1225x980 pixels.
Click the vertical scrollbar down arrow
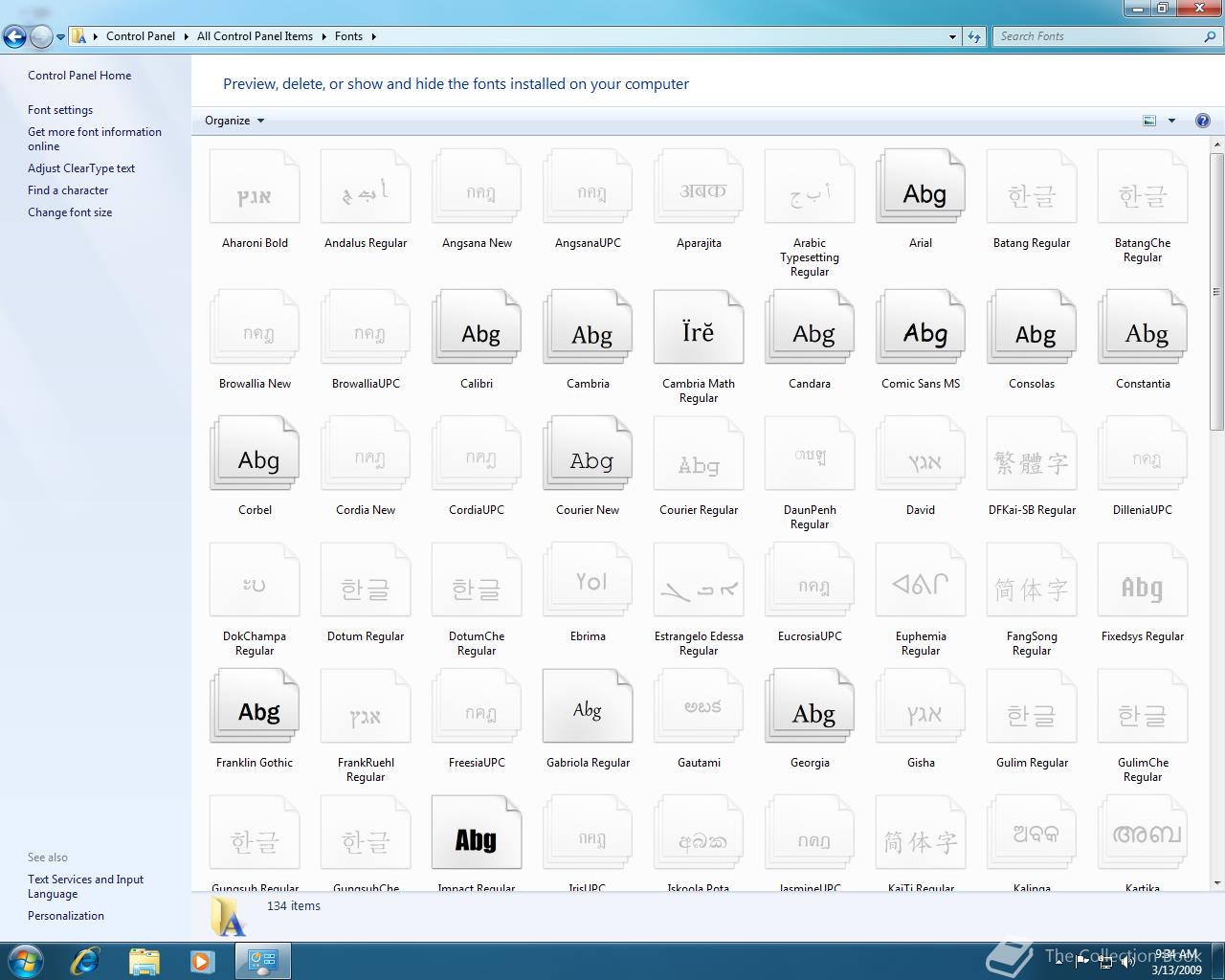[1217, 883]
